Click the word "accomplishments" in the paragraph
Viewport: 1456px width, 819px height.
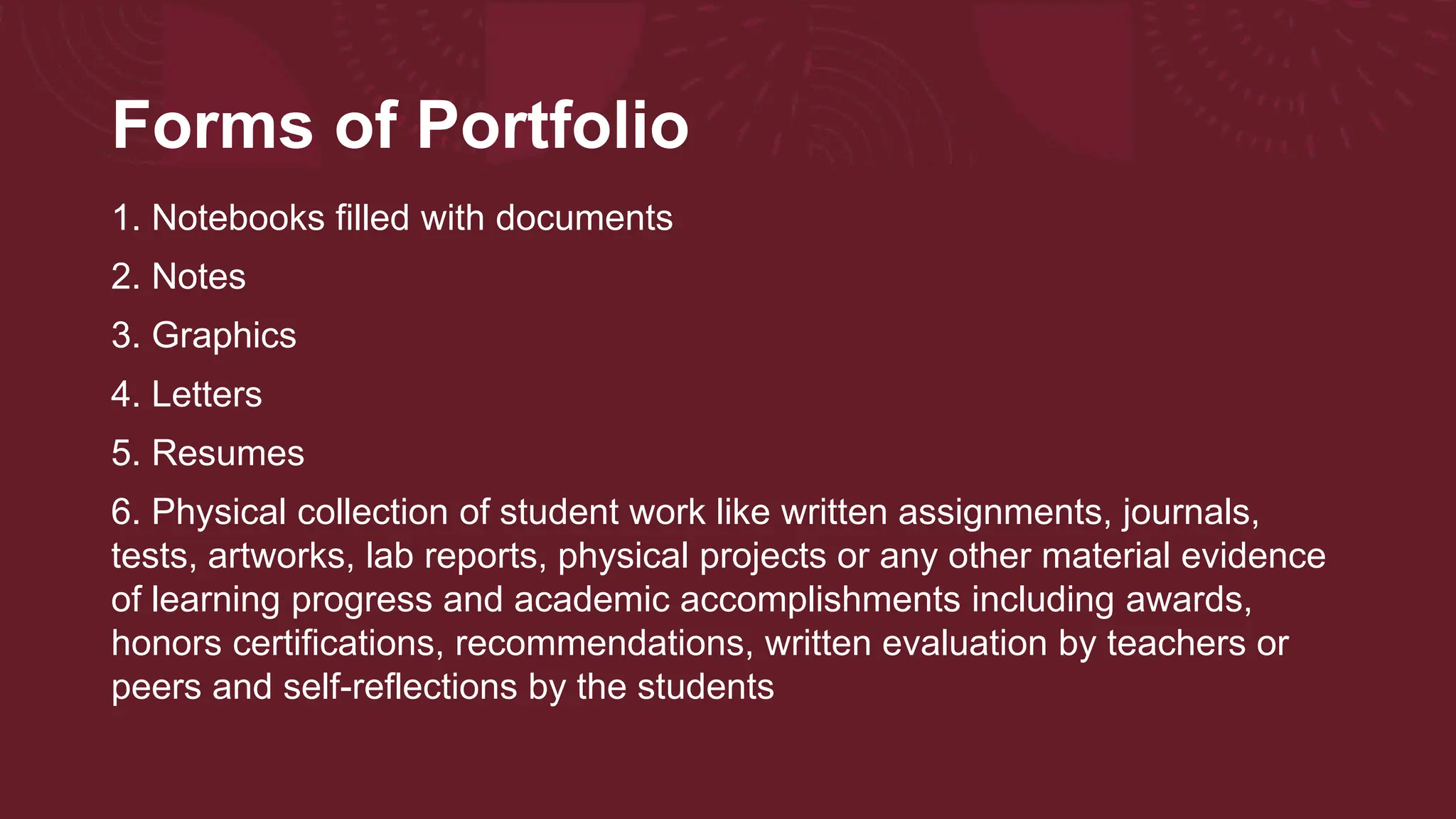(x=820, y=600)
